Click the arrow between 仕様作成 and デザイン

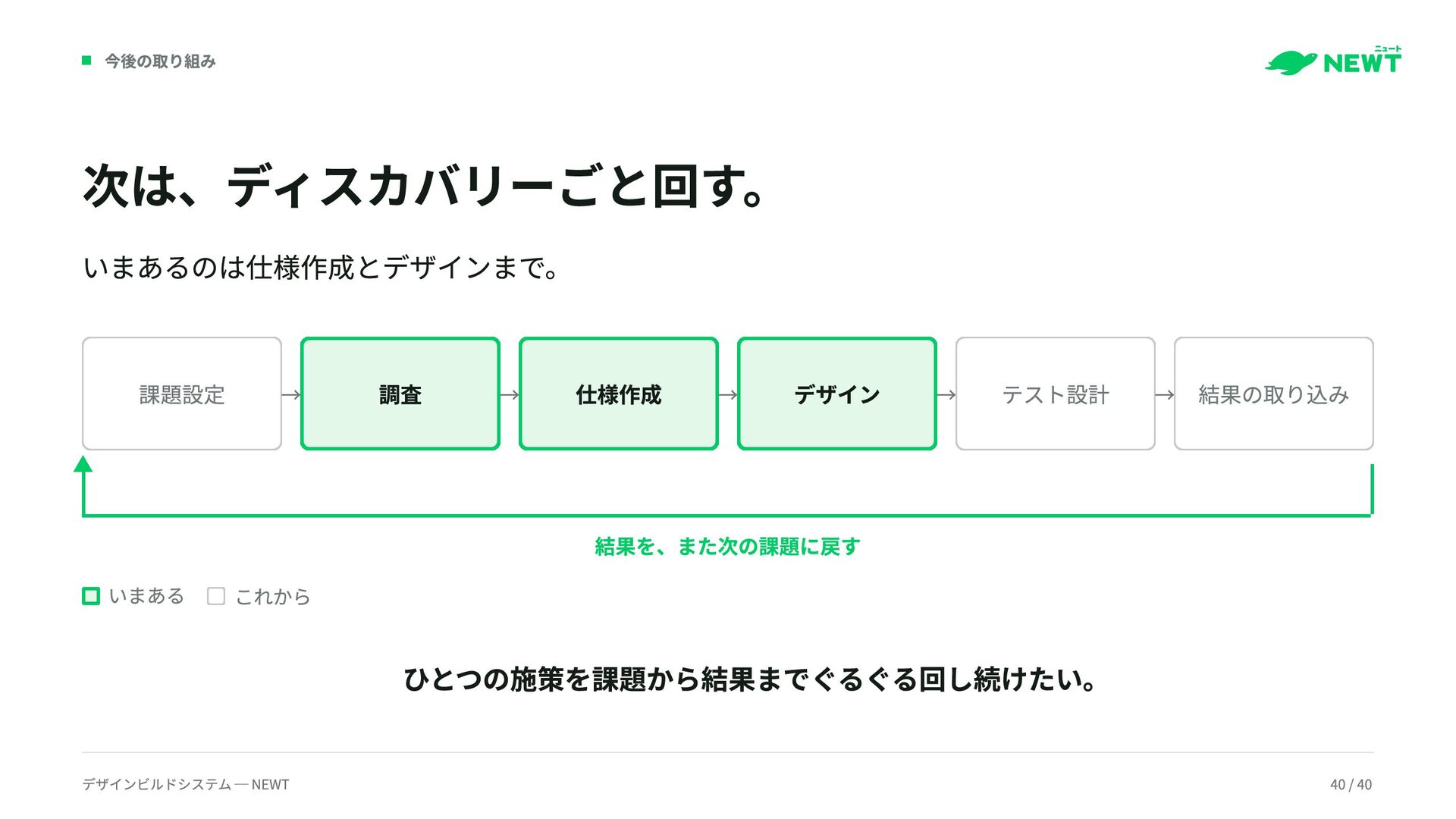click(x=728, y=394)
